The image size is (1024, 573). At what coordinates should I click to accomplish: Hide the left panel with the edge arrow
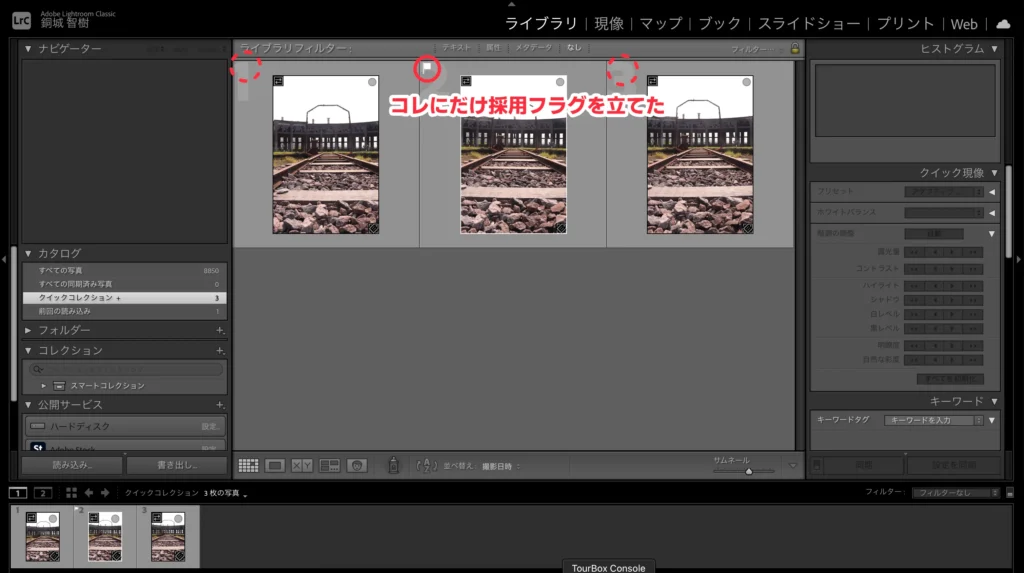(4, 259)
